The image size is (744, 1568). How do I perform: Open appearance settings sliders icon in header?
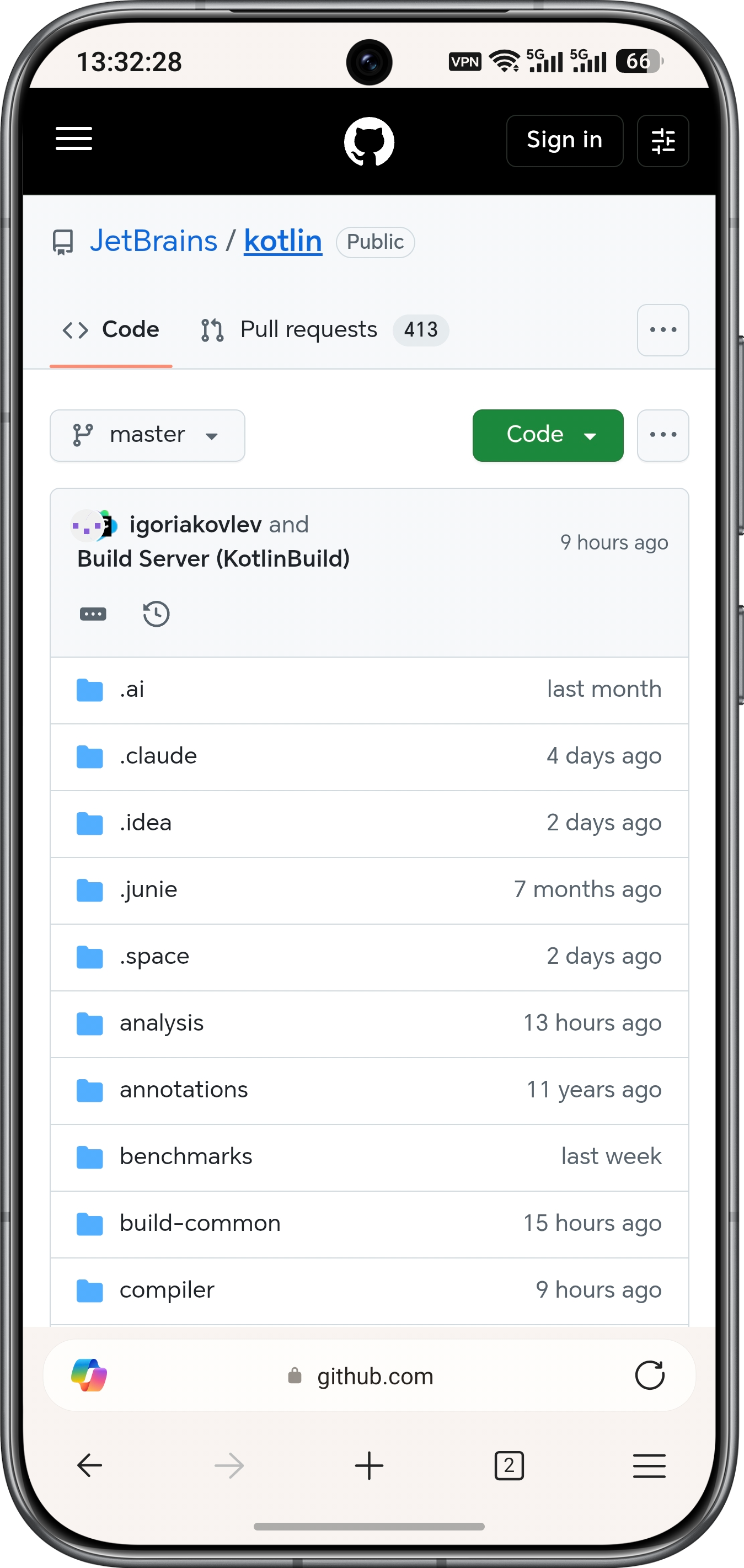point(662,141)
